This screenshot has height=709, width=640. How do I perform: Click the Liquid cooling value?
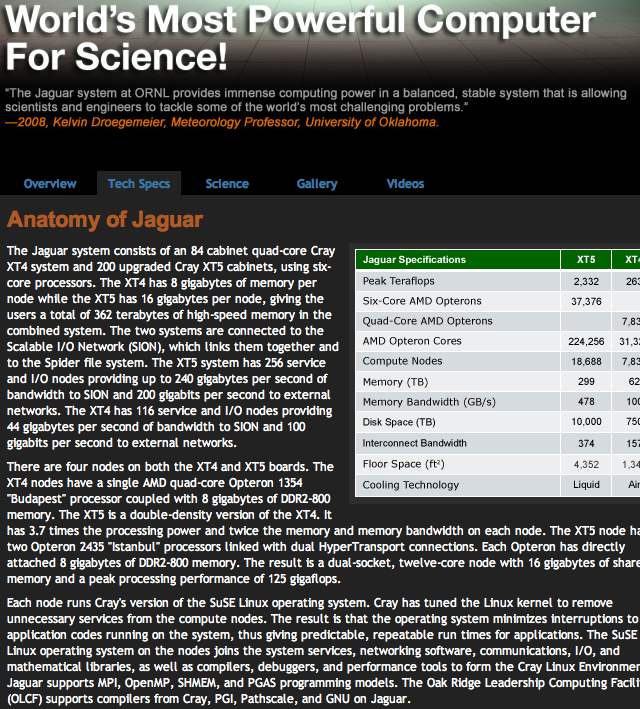click(586, 485)
